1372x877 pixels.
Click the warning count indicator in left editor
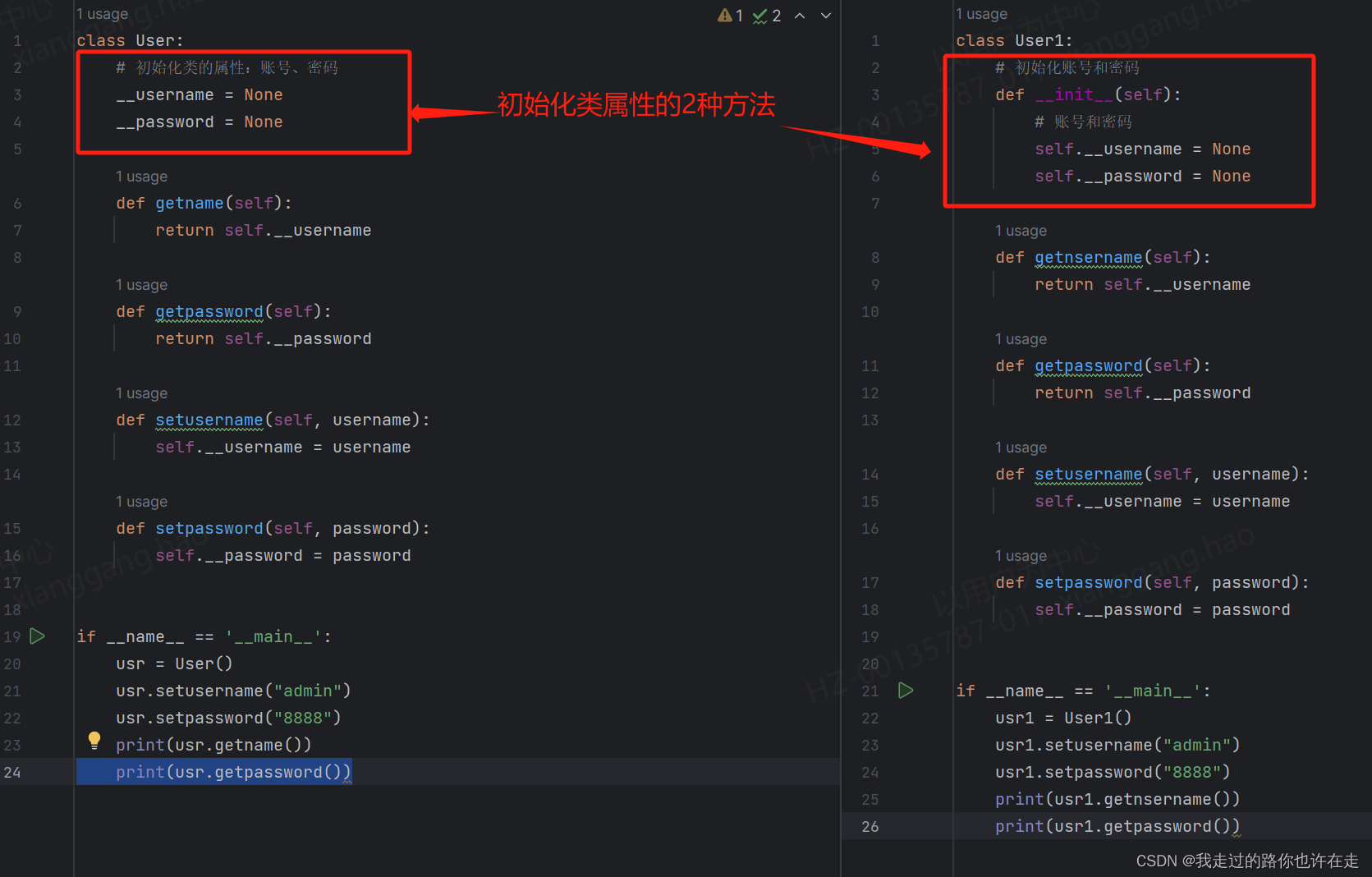[730, 16]
